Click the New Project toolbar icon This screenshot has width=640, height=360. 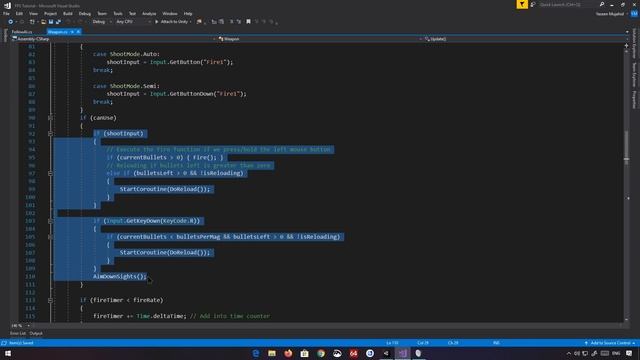click(32, 22)
